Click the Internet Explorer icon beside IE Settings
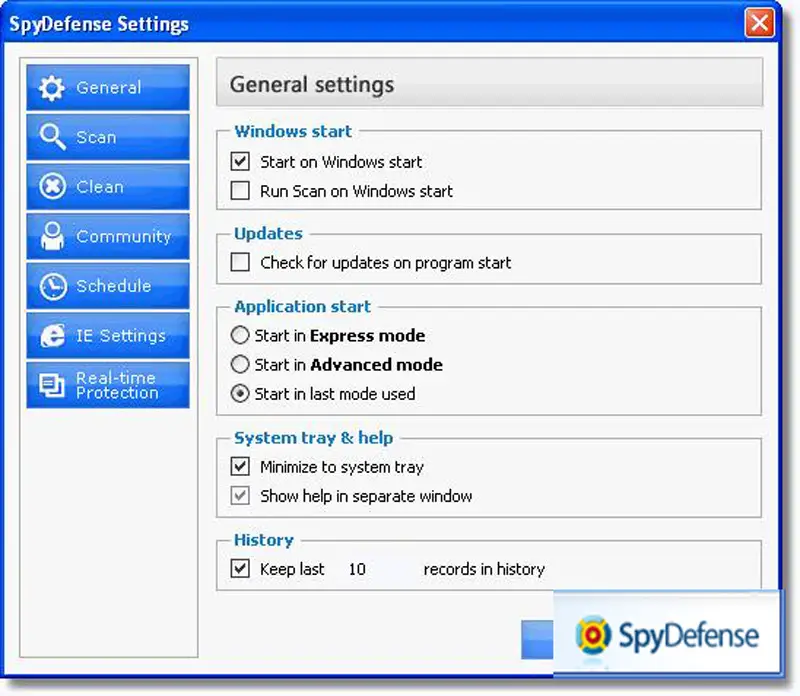 coord(53,335)
